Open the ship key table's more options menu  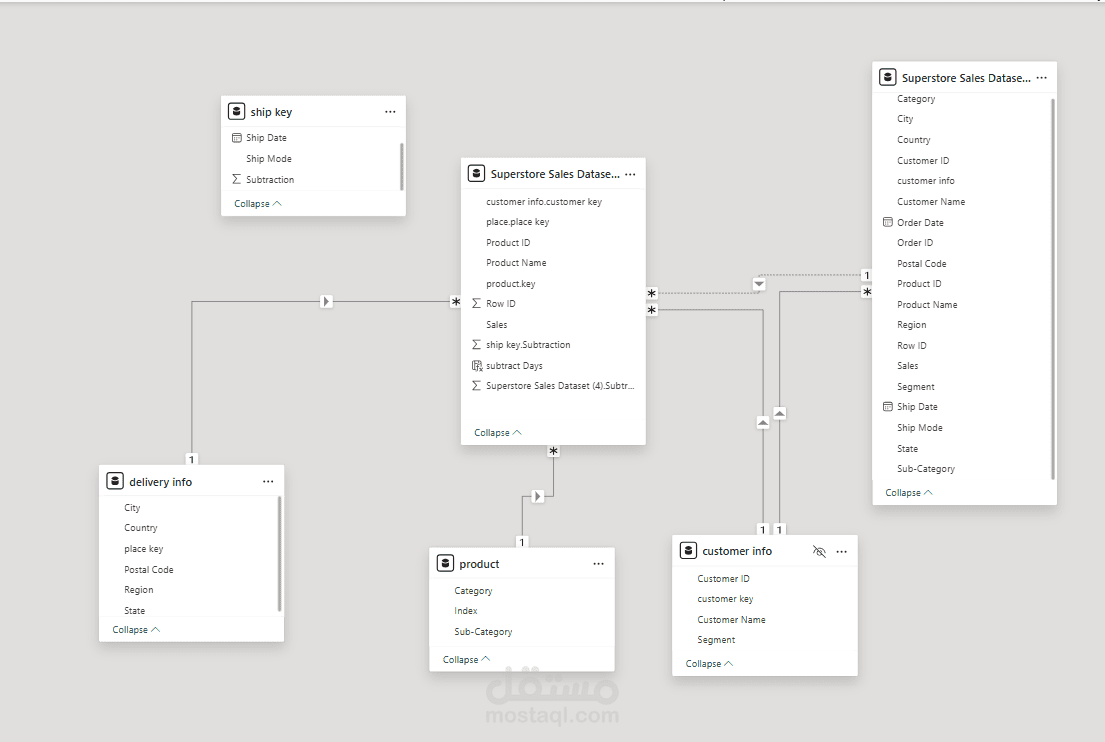click(390, 112)
